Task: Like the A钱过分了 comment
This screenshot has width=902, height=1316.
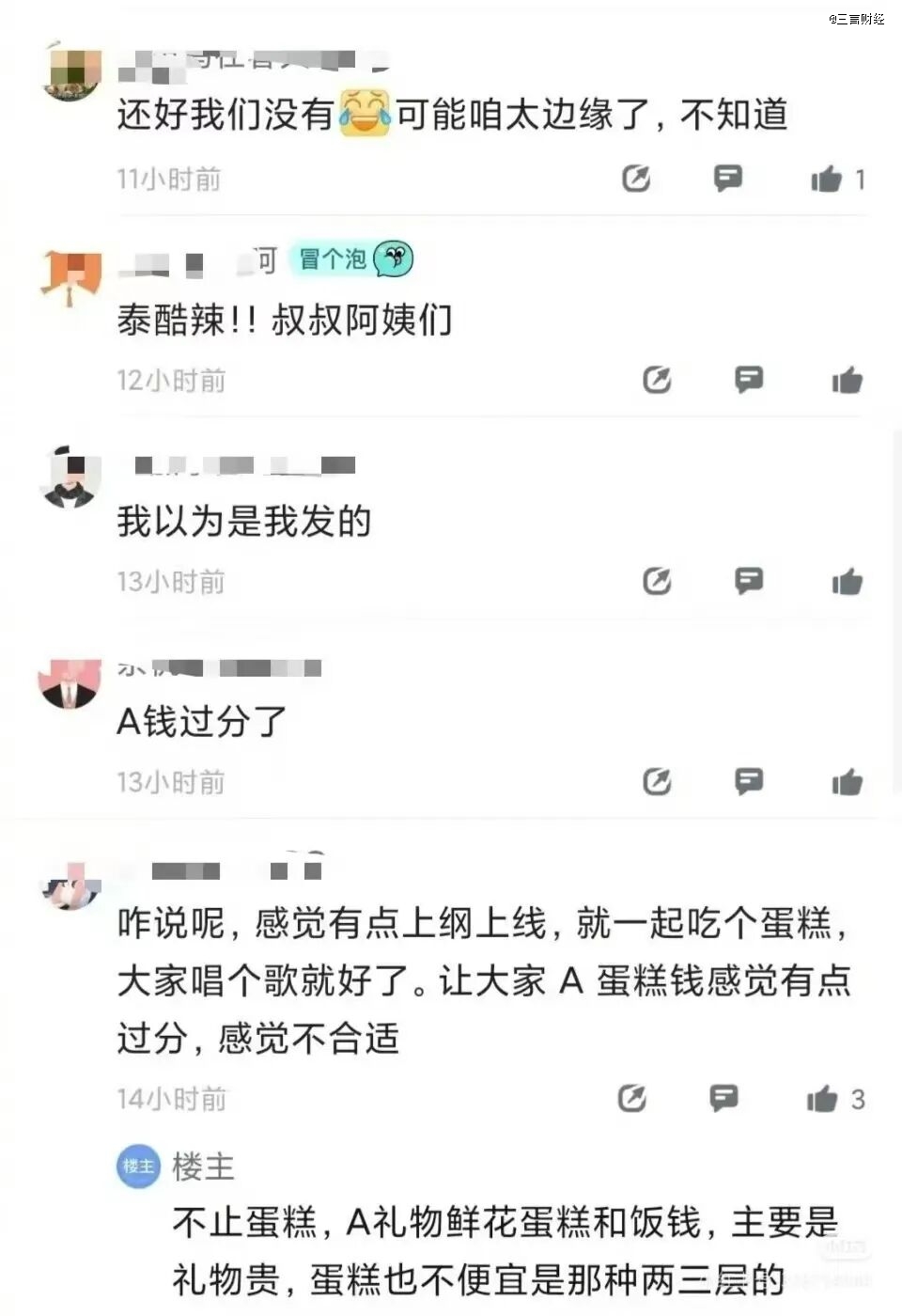Action: tap(847, 781)
